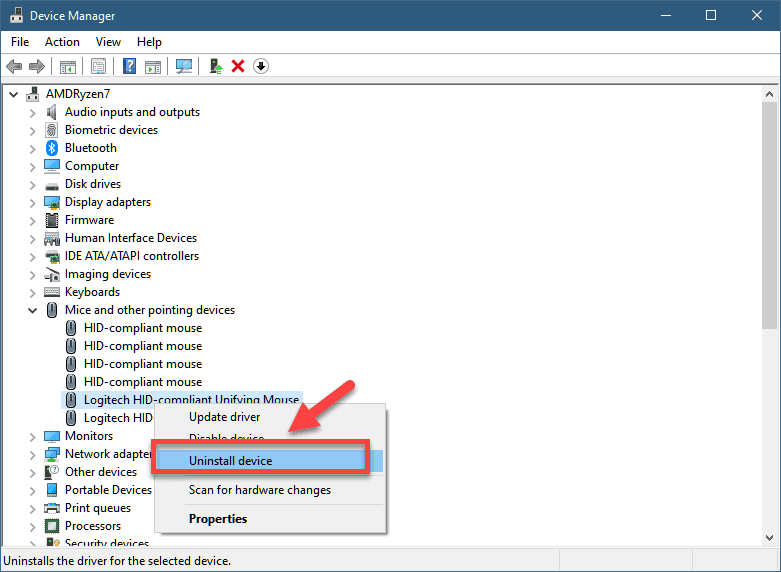Select the Biometric devices label
Screen dimensions: 781x572
[111, 130]
